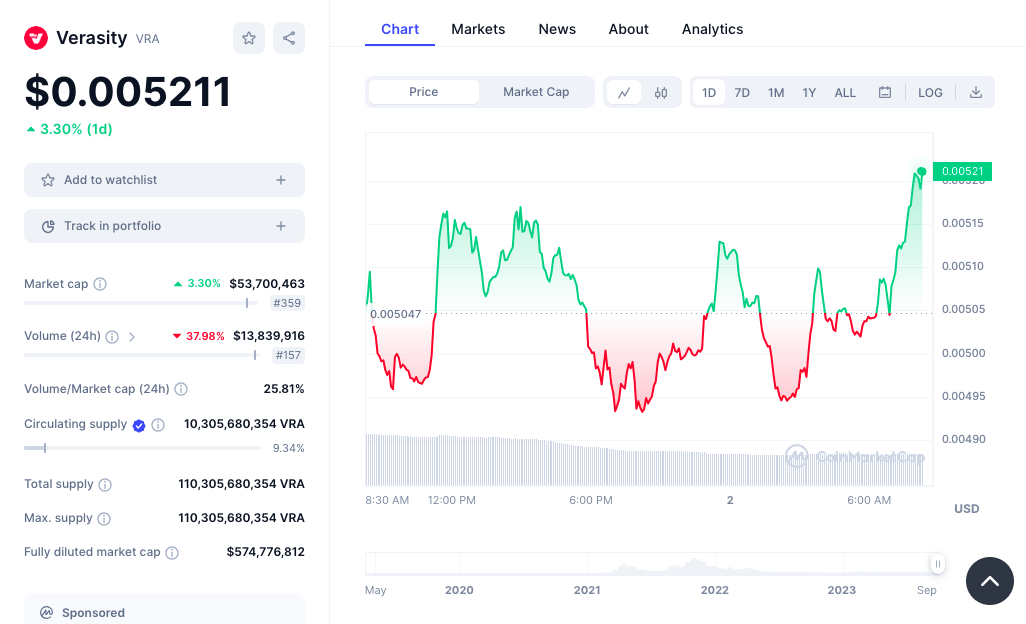Click the 2022 navigator timeline label
The width and height of the screenshot is (1026, 624).
click(x=715, y=590)
